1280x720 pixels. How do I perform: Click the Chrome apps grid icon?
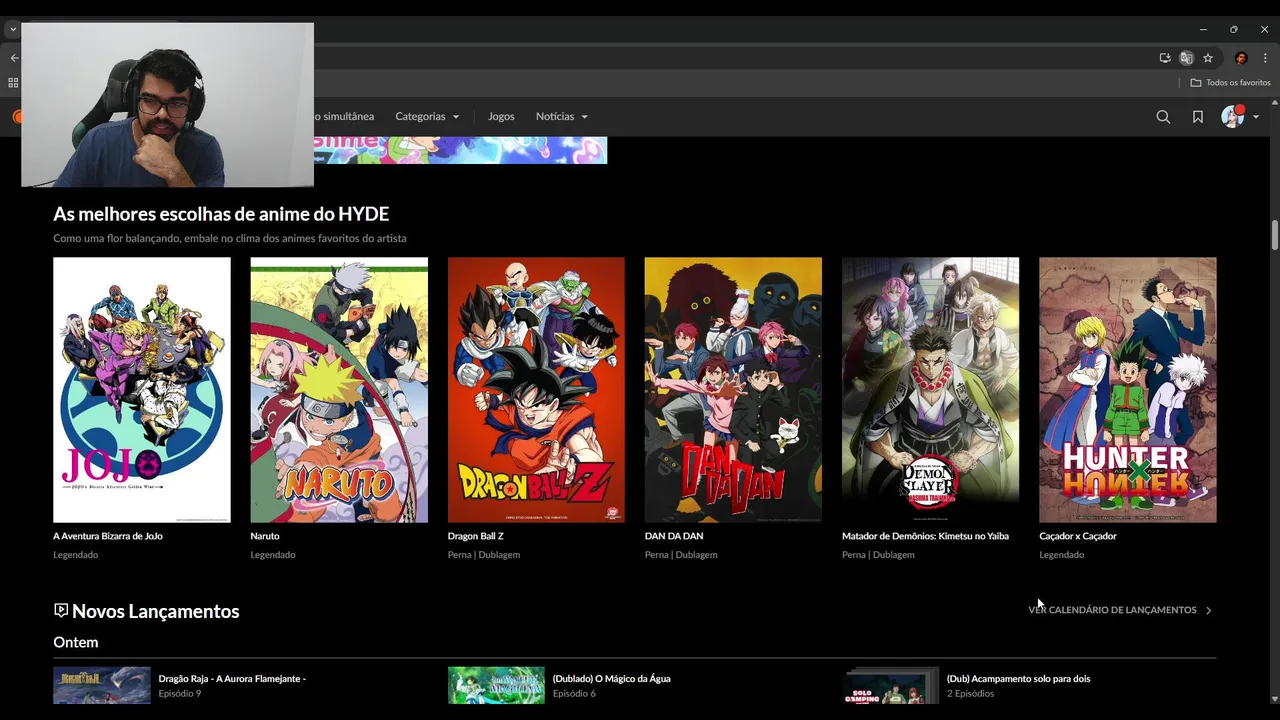13,83
